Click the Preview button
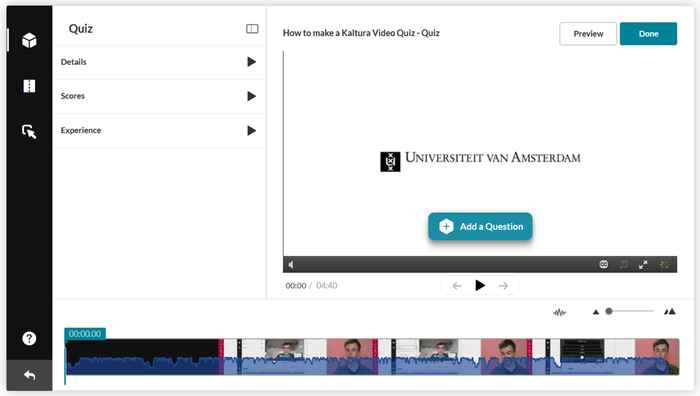Viewport: 700px width, 396px height. [588, 33]
